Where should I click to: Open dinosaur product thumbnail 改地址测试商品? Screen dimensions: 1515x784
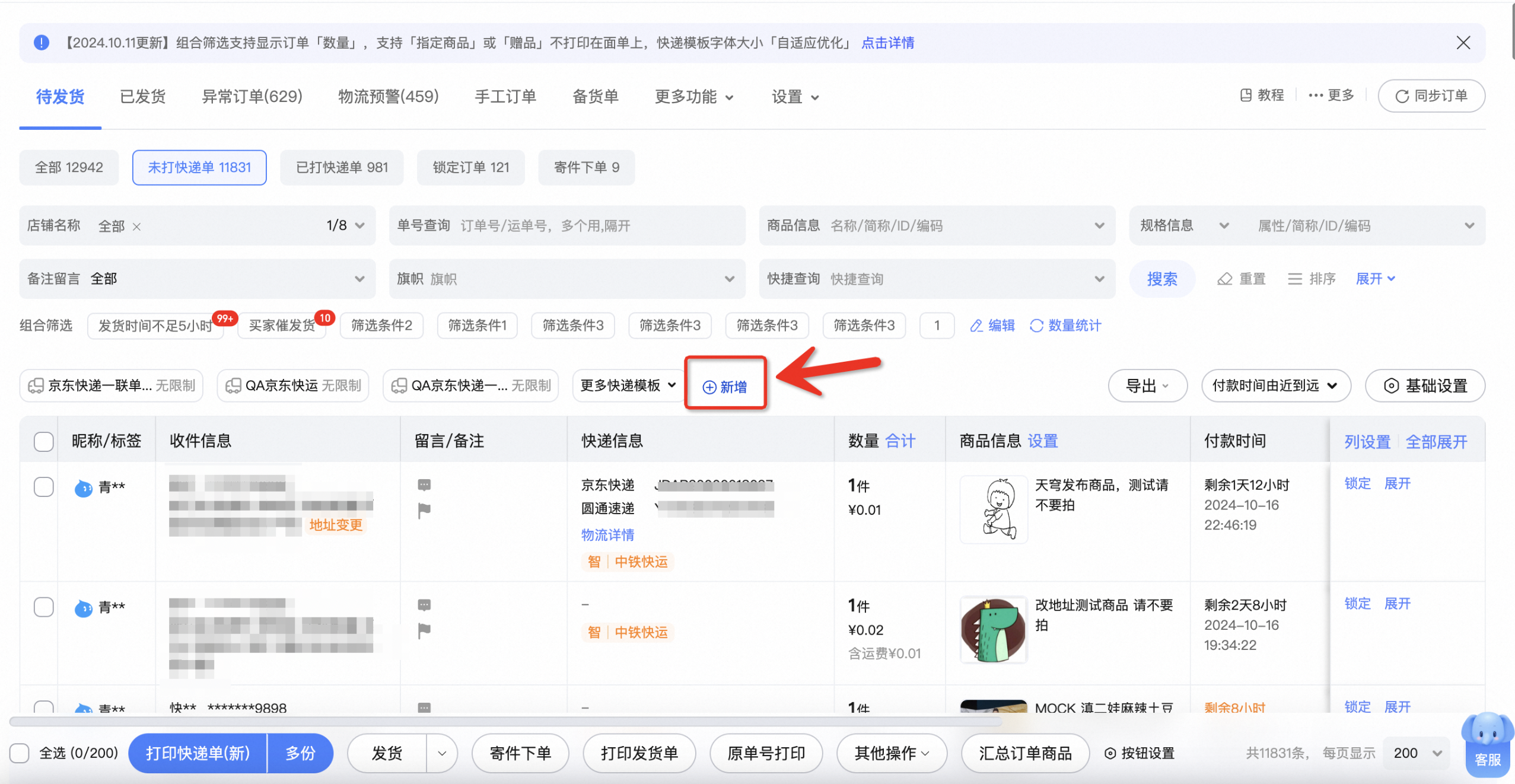(x=993, y=629)
